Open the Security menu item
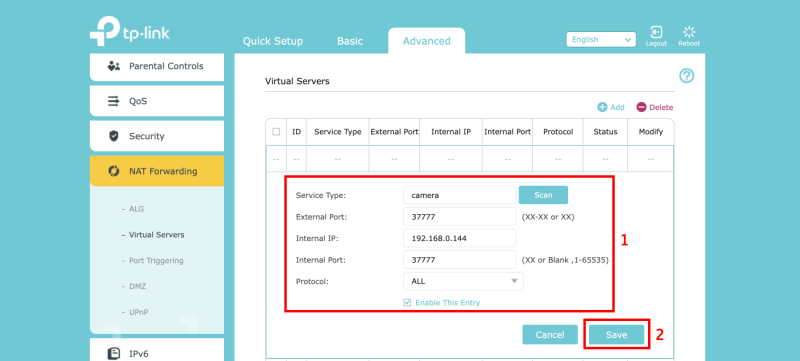The image size is (800, 361). [x=157, y=136]
